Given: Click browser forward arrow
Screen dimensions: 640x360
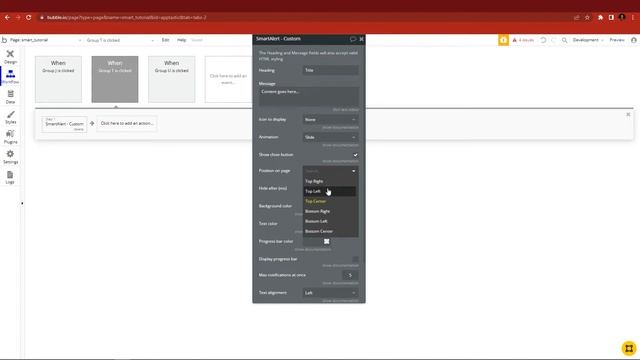Looking at the screenshot, I should pos(18,18).
